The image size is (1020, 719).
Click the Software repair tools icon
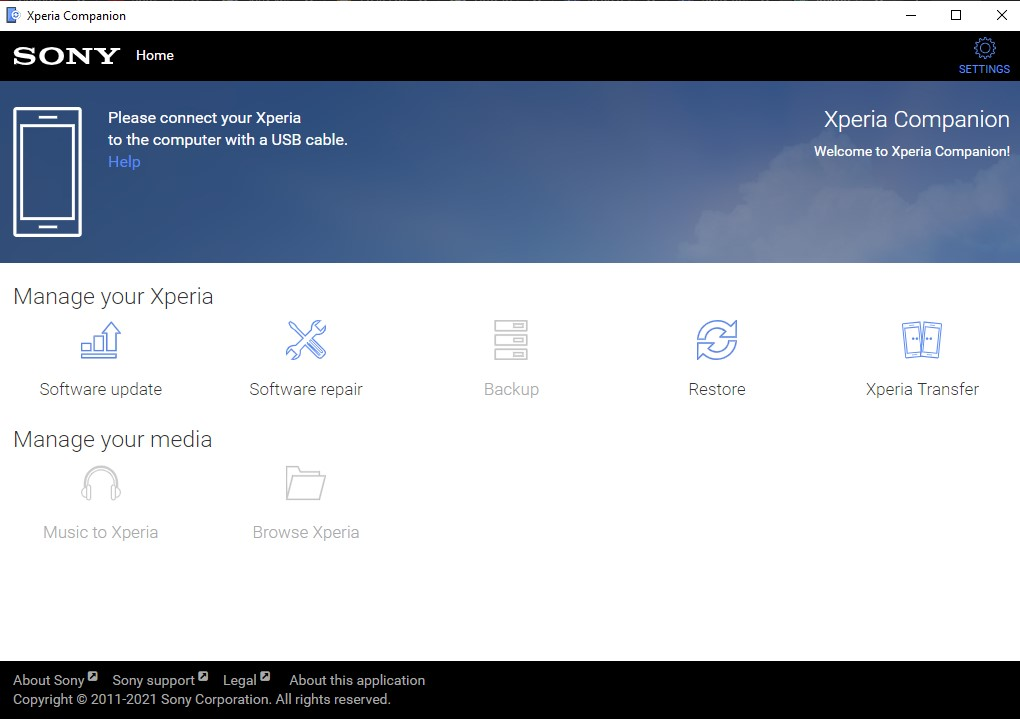[x=306, y=340]
